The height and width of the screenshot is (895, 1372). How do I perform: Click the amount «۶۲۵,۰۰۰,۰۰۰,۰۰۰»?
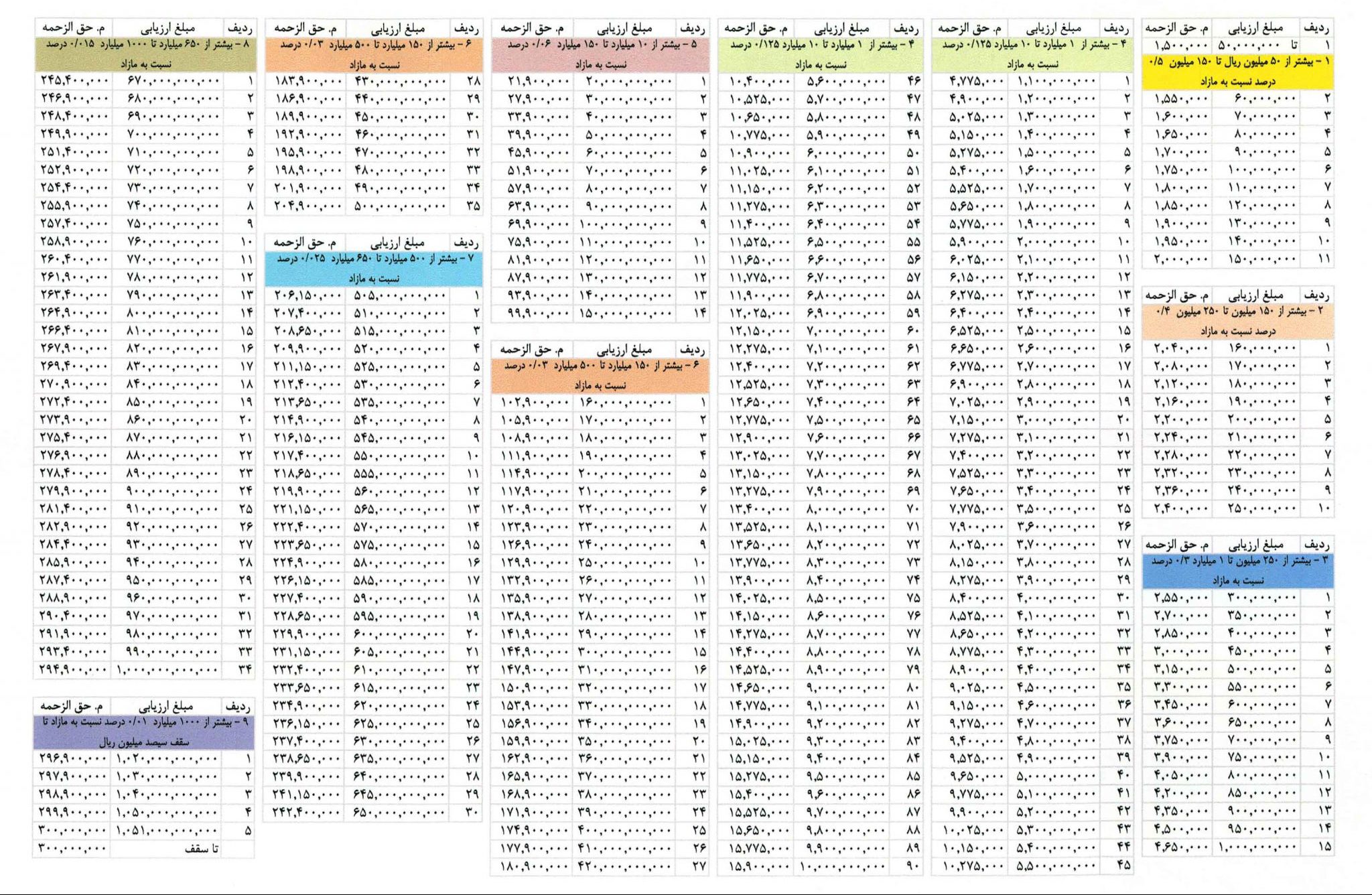400,724
